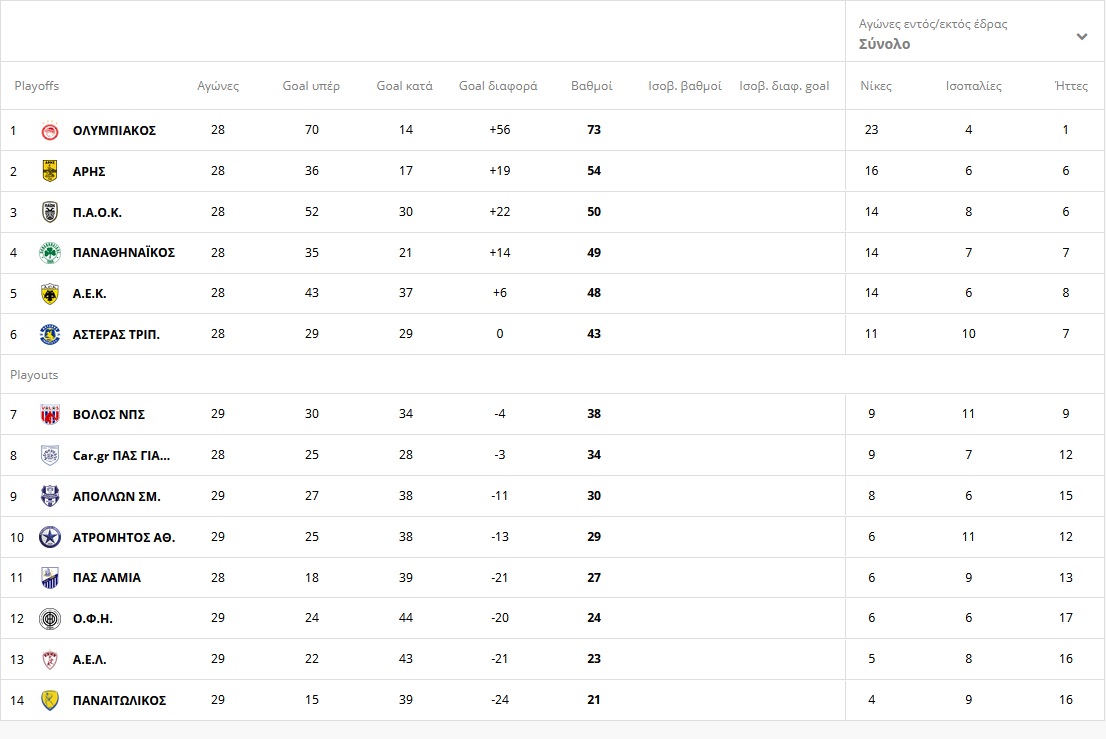
Task: Open ΑΠΟΛΛΩΝ ΣΜ. team link
Action: coord(116,496)
